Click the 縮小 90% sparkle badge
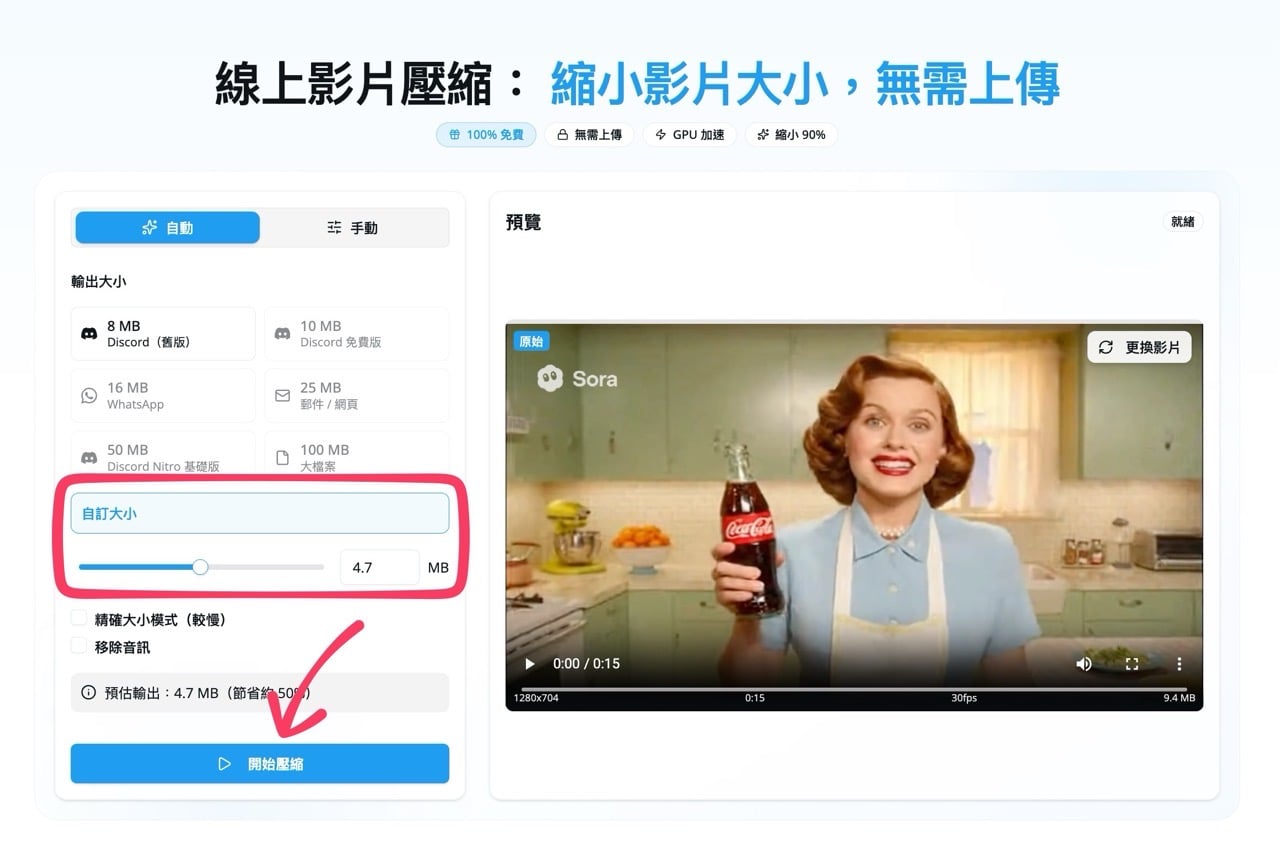 click(x=762, y=135)
